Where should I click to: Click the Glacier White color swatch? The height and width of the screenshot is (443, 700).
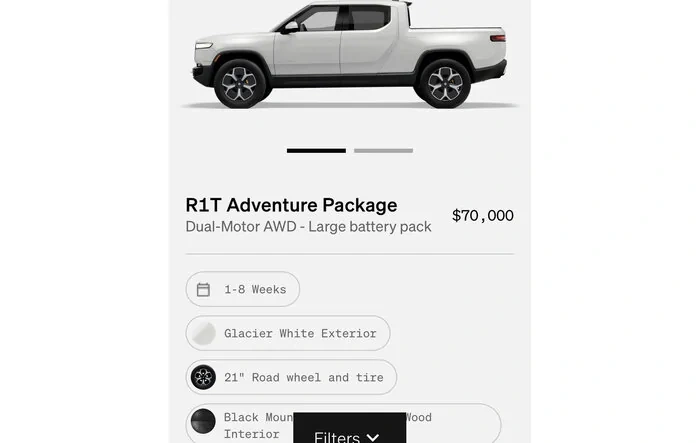pyautogui.click(x=204, y=333)
